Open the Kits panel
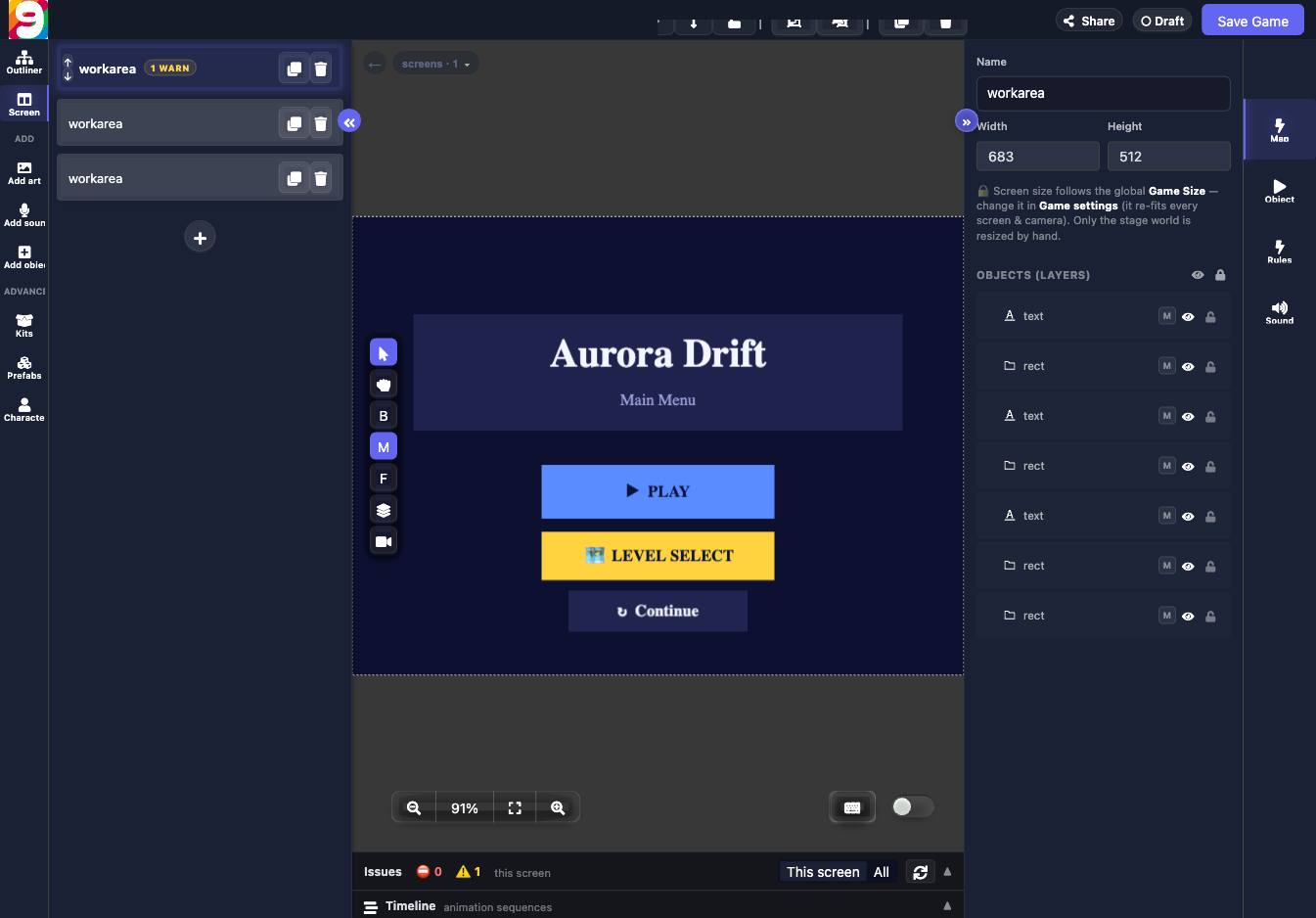 click(x=23, y=326)
